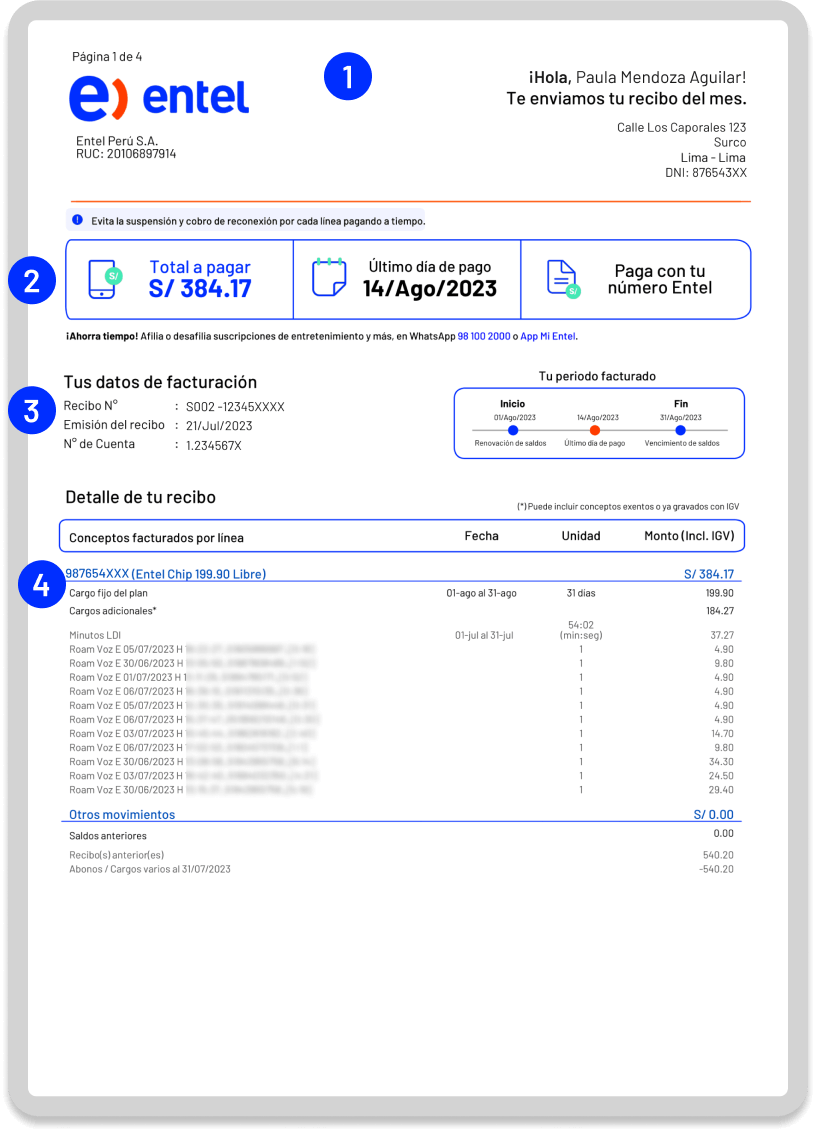Click the Otros movimientos section heading
Viewport: 816px width, 1133px height.
[x=122, y=815]
